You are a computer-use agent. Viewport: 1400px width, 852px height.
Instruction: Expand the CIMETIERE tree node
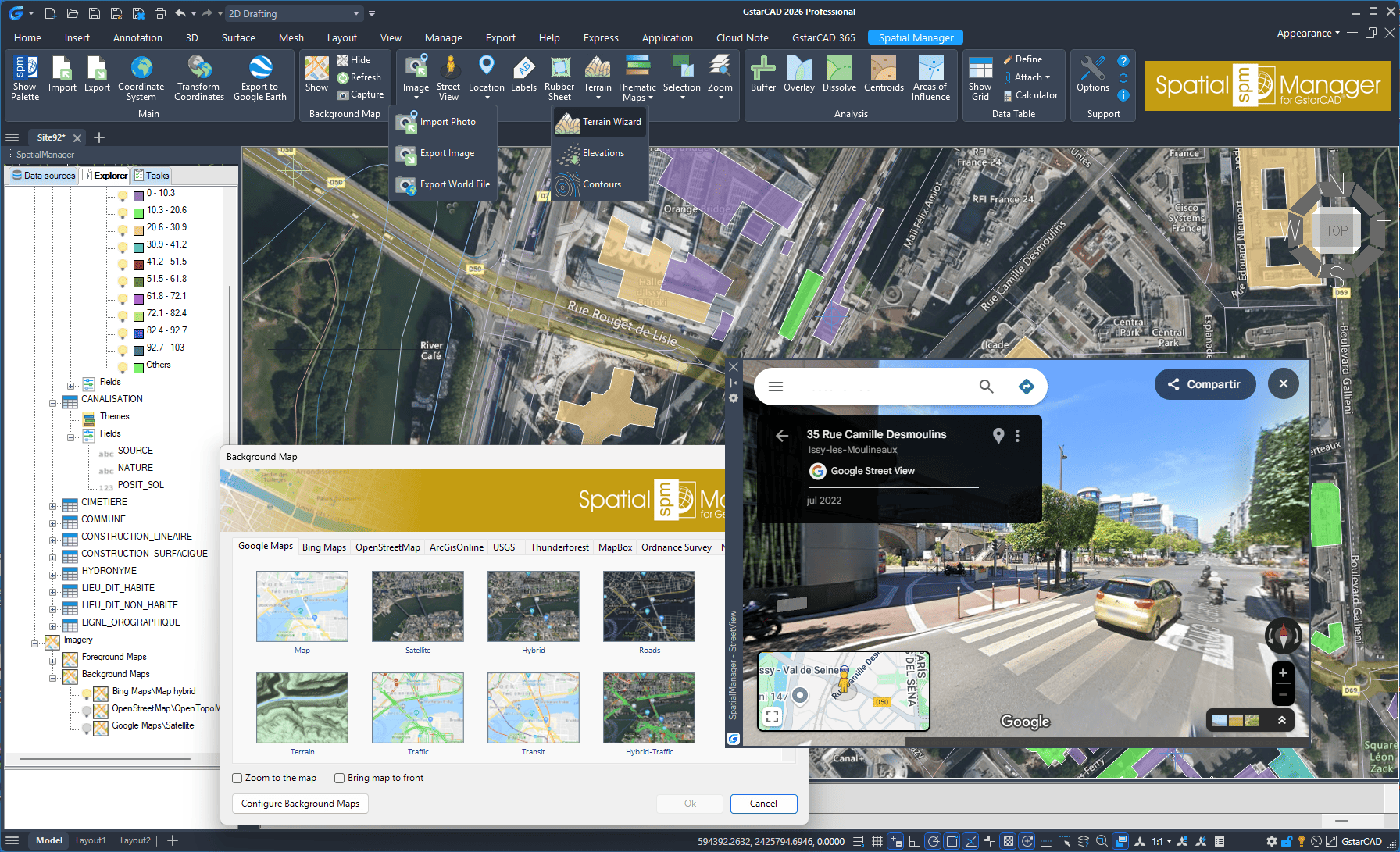(x=53, y=507)
